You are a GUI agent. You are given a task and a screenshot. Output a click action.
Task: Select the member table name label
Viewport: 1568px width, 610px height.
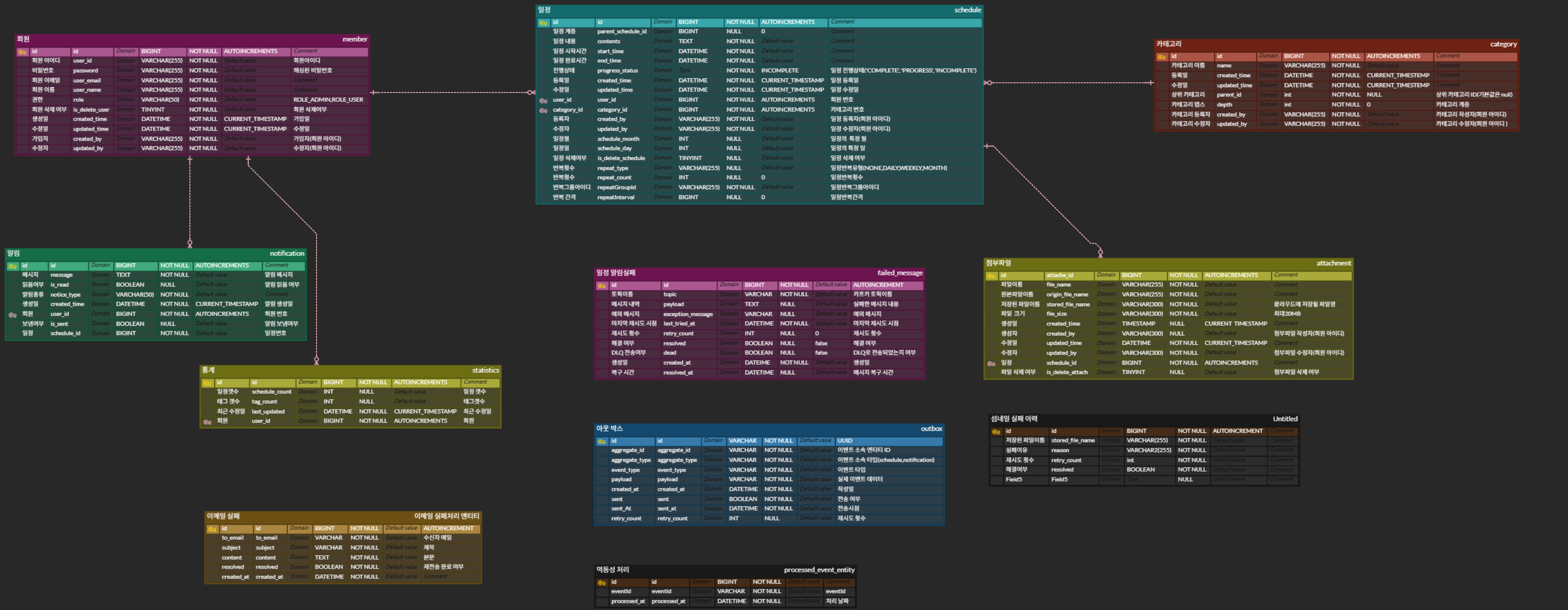coord(355,39)
